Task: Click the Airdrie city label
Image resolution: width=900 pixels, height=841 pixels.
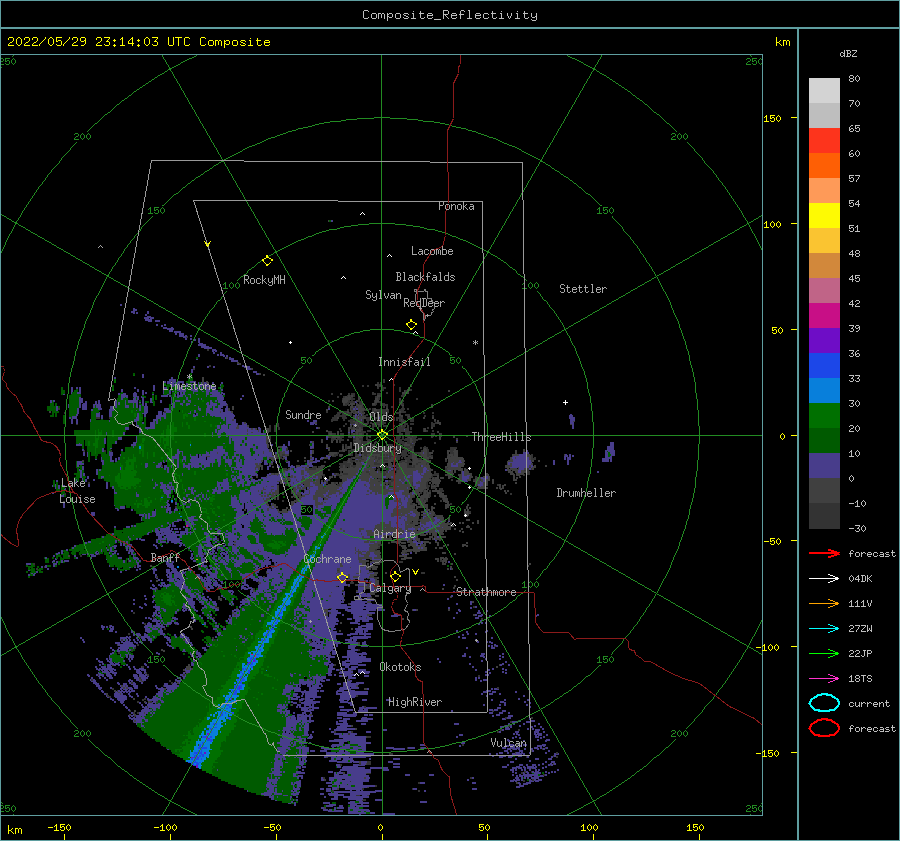Action: pos(394,534)
